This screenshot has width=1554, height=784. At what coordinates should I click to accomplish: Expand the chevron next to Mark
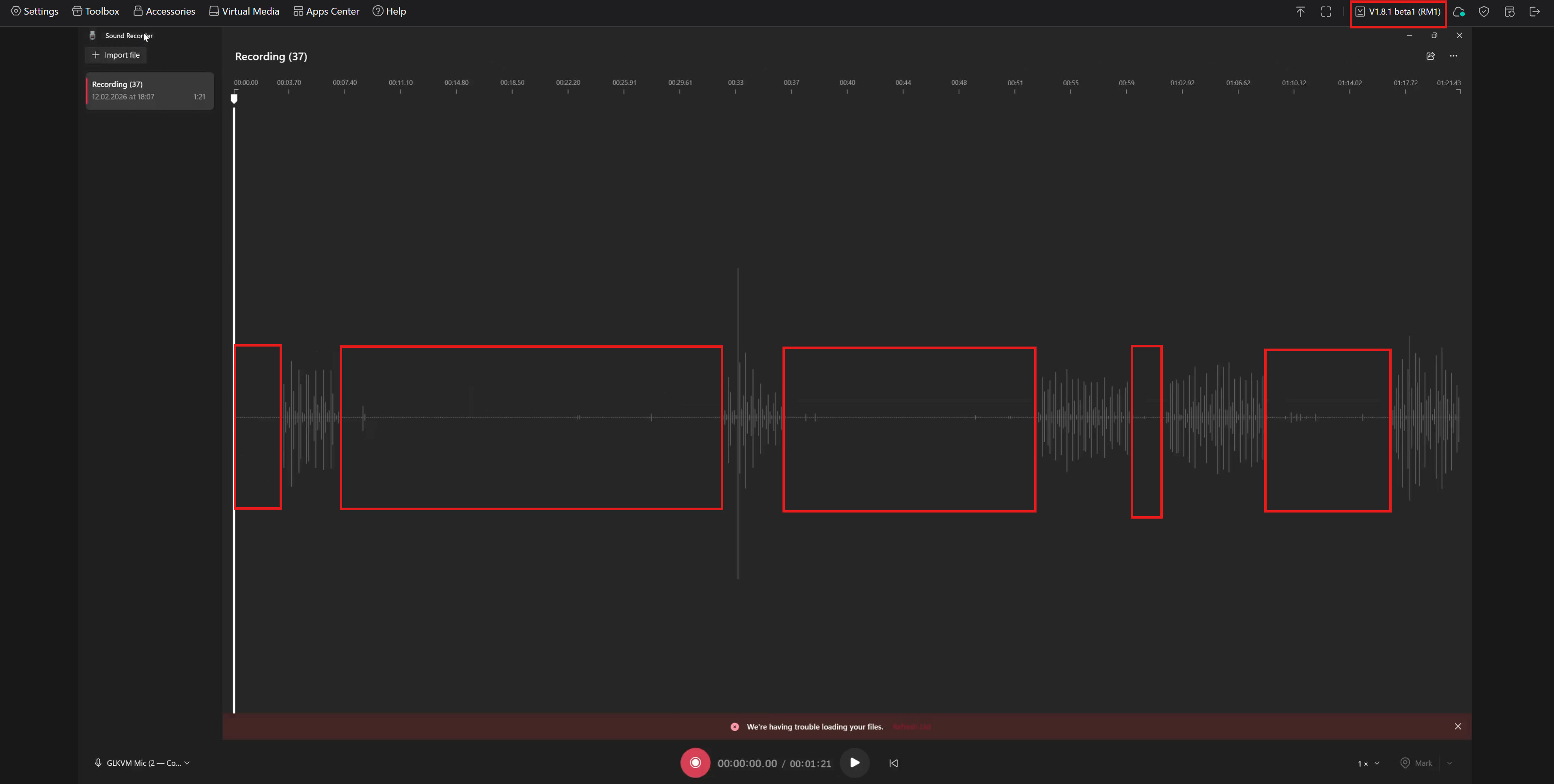pos(1449,763)
